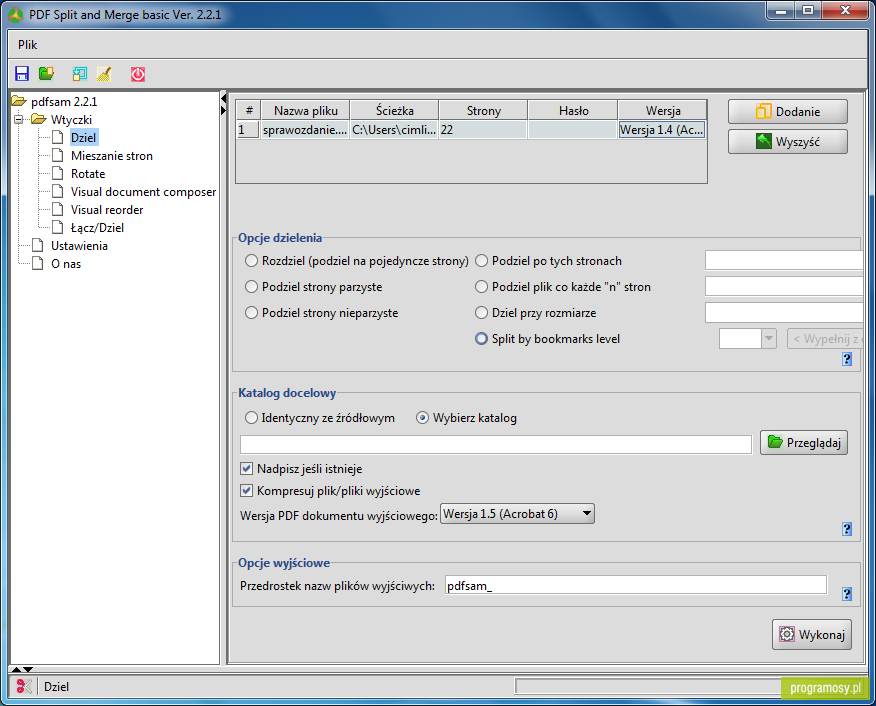Screen dimensions: 876x706
Task: Click Strony column header
Action: [484, 111]
